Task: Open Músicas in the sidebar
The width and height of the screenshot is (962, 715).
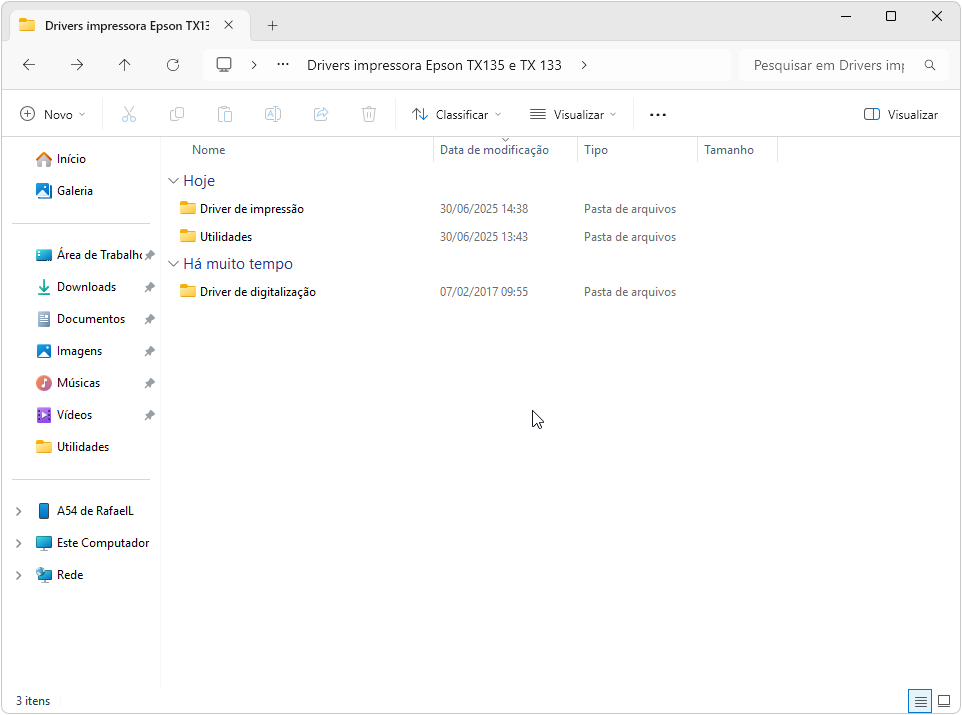Action: tap(68, 382)
